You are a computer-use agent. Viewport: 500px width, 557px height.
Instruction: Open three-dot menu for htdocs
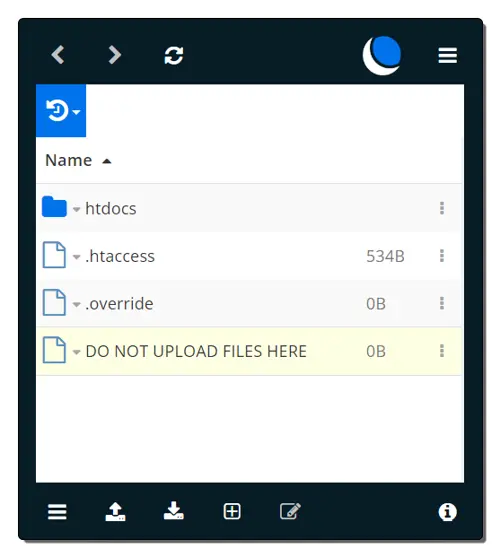(442, 208)
